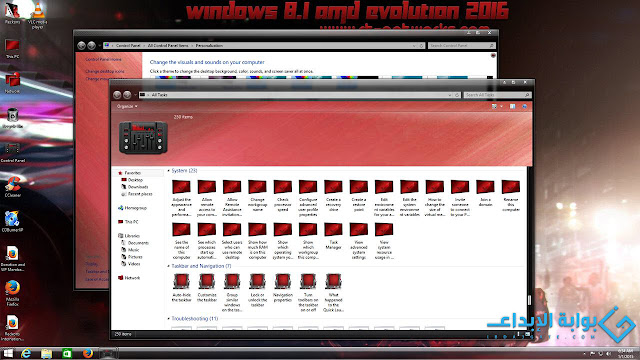Screen dimensions: 640x360
Task: Open 'Show how much RAM is on this computer'
Action: (x=257, y=241)
